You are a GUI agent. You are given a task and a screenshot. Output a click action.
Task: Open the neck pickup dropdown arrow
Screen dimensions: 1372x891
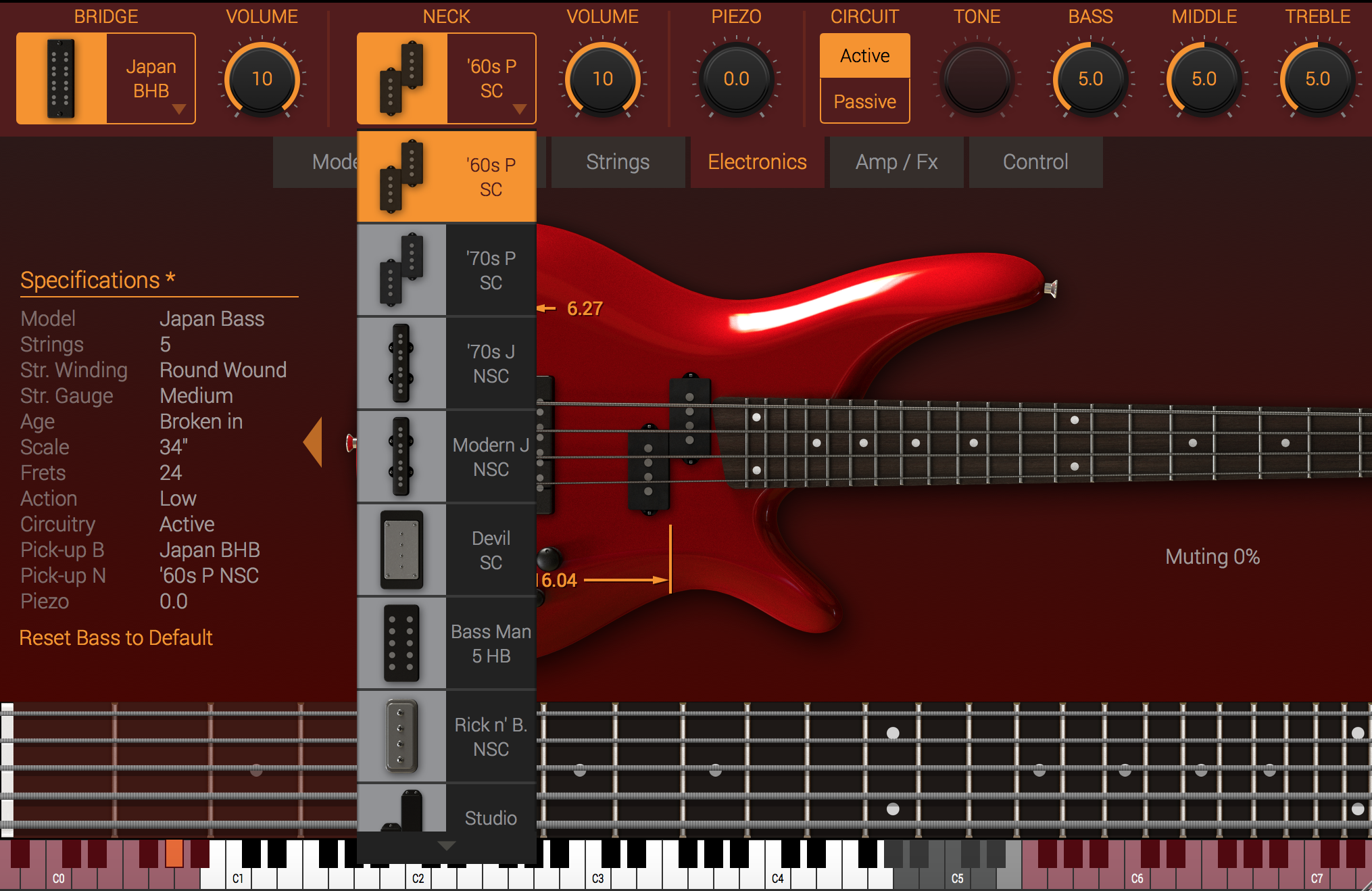[520, 108]
